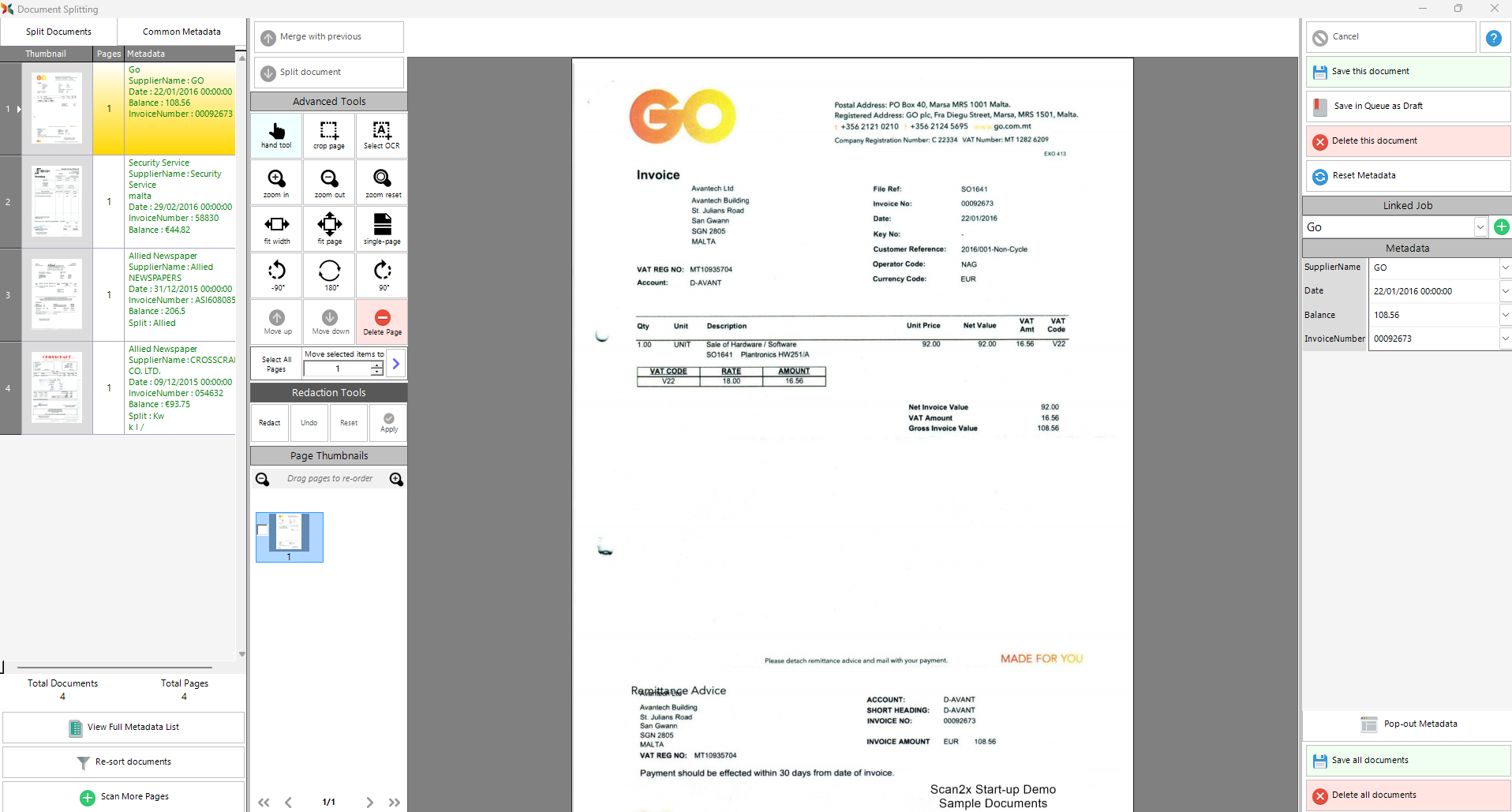
Task: Click Save this document
Action: 1407,72
